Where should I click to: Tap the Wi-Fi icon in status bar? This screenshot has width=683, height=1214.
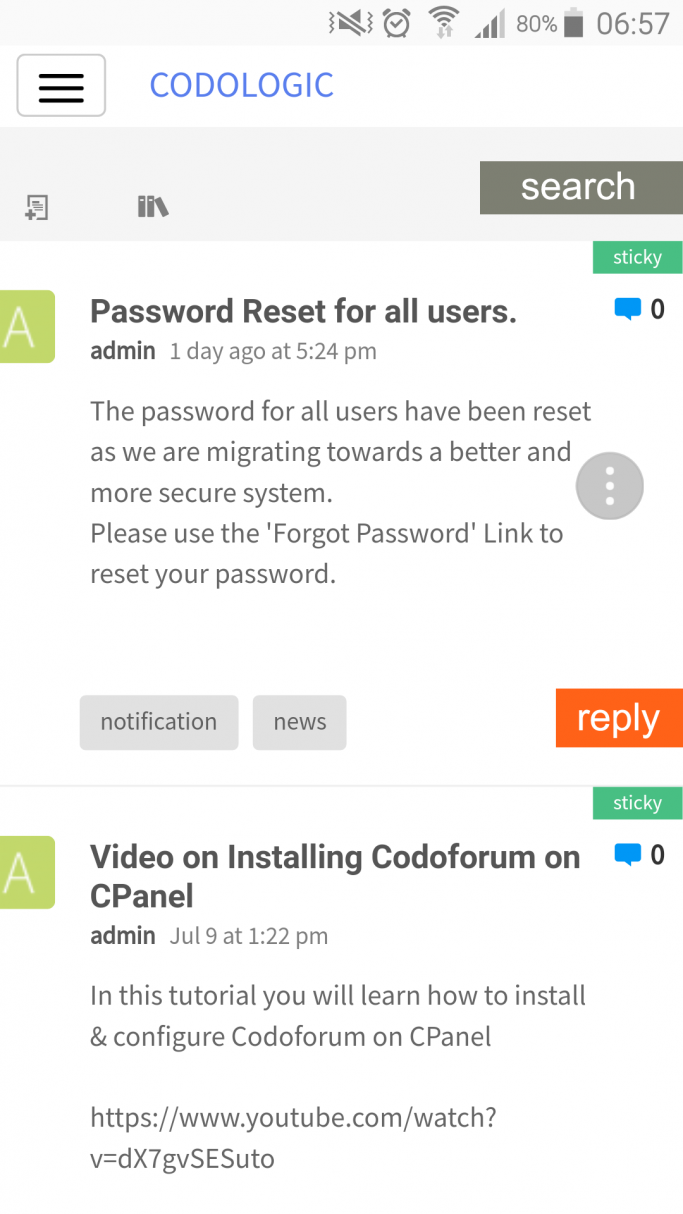point(443,23)
